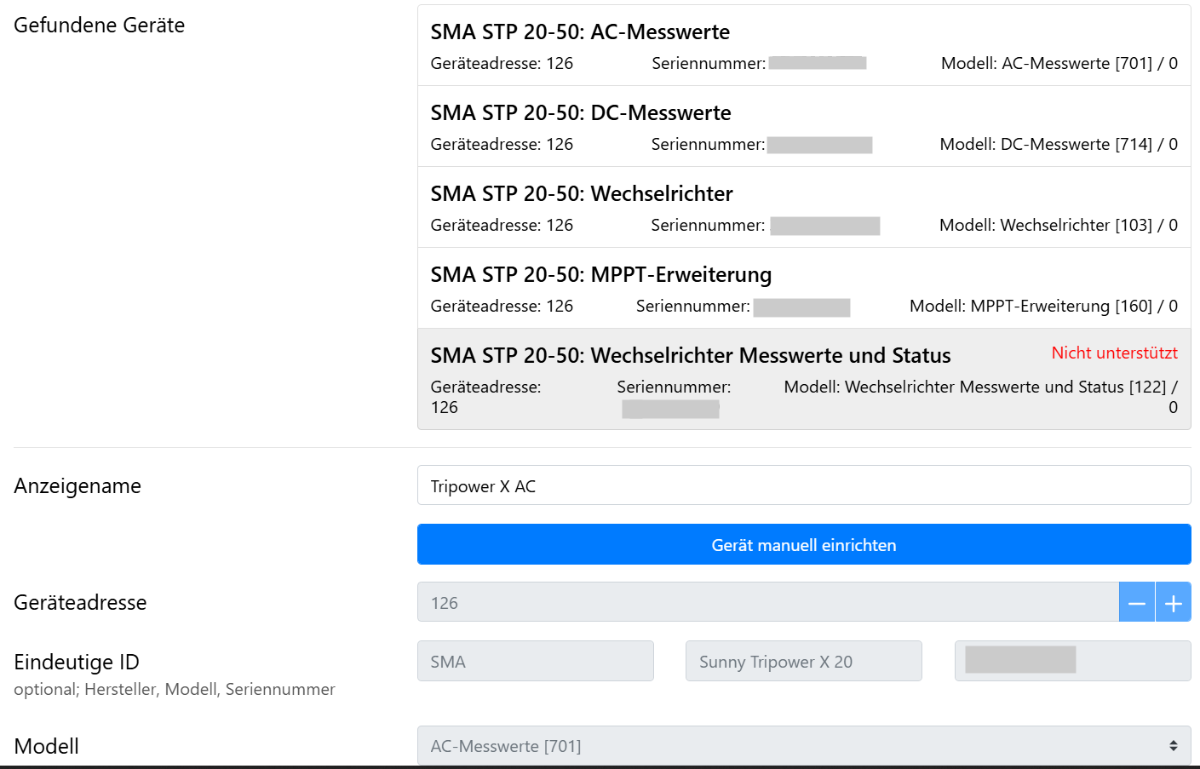
Task: Click the 'Sunny Tripower X 20' model field
Action: (803, 662)
